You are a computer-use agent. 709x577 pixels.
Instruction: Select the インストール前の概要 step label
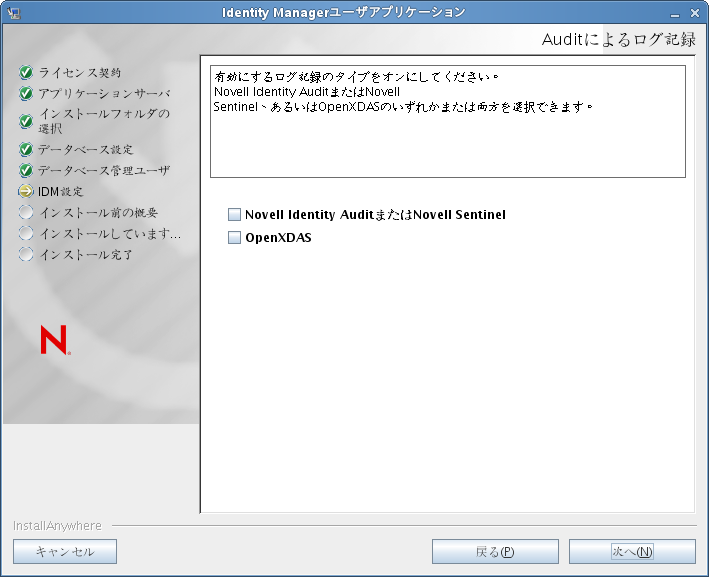(x=99, y=213)
